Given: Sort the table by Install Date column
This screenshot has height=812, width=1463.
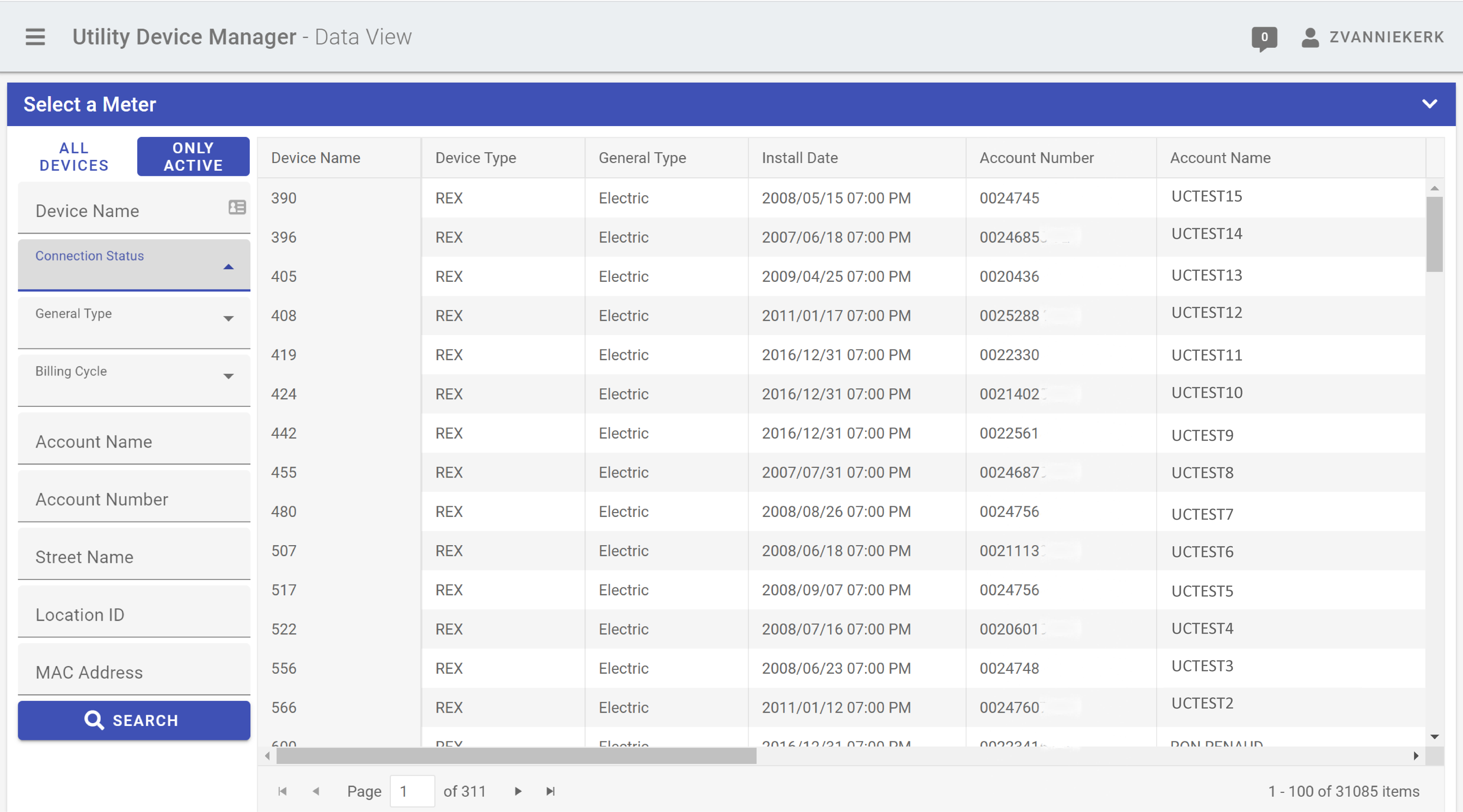Looking at the screenshot, I should [800, 158].
